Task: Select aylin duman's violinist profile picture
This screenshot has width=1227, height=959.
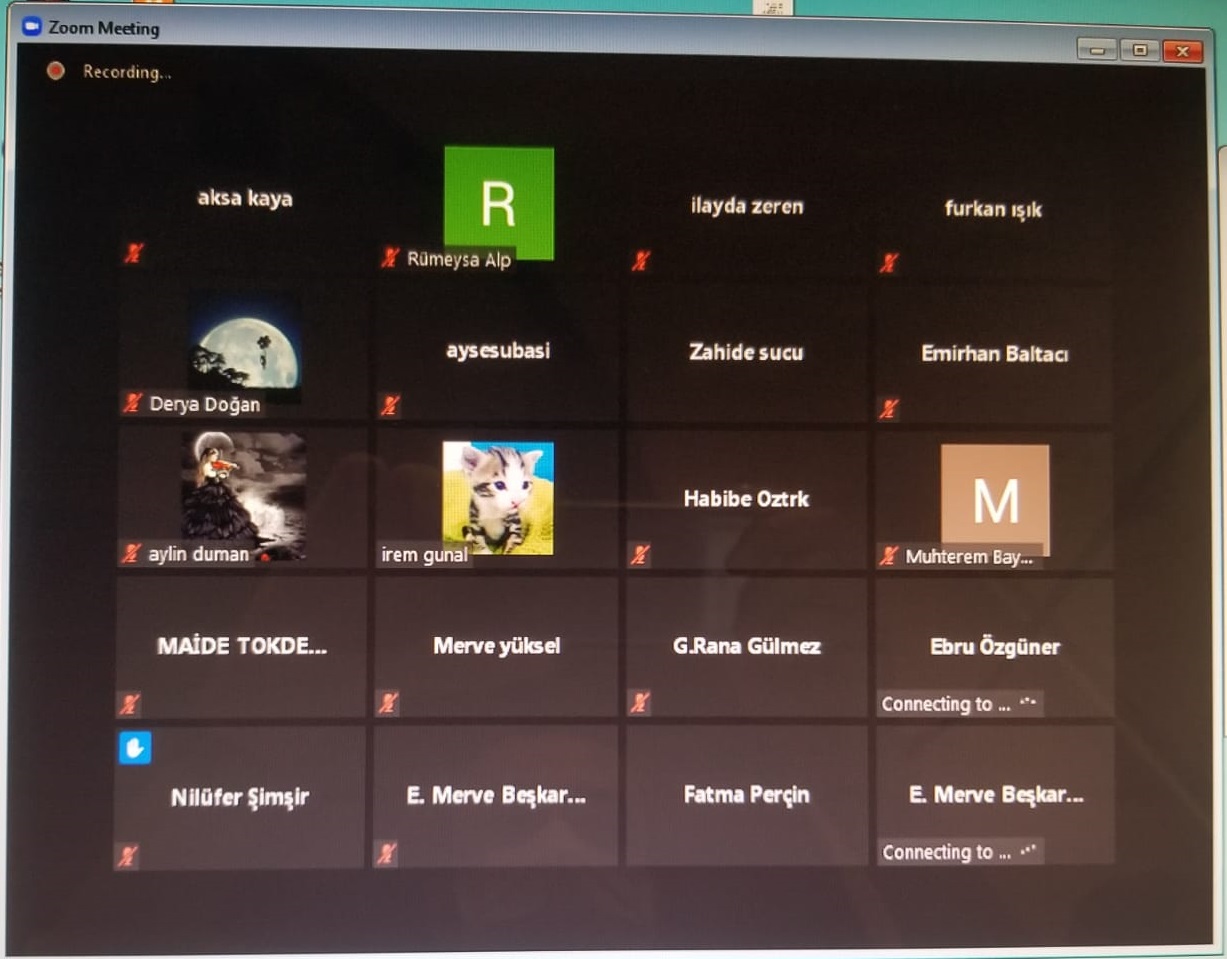Action: pyautogui.click(x=243, y=490)
